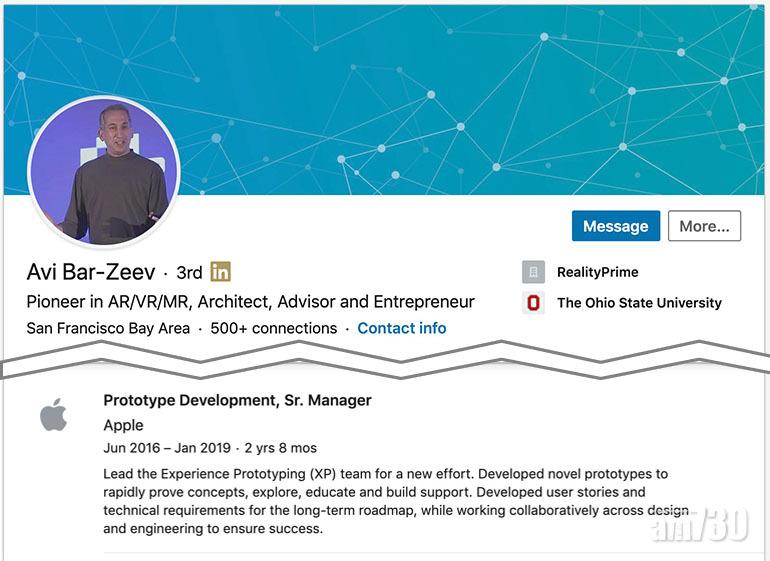Image resolution: width=770 pixels, height=561 pixels.
Task: Select the Avi Bar-Zeev profile name
Action: click(89, 271)
